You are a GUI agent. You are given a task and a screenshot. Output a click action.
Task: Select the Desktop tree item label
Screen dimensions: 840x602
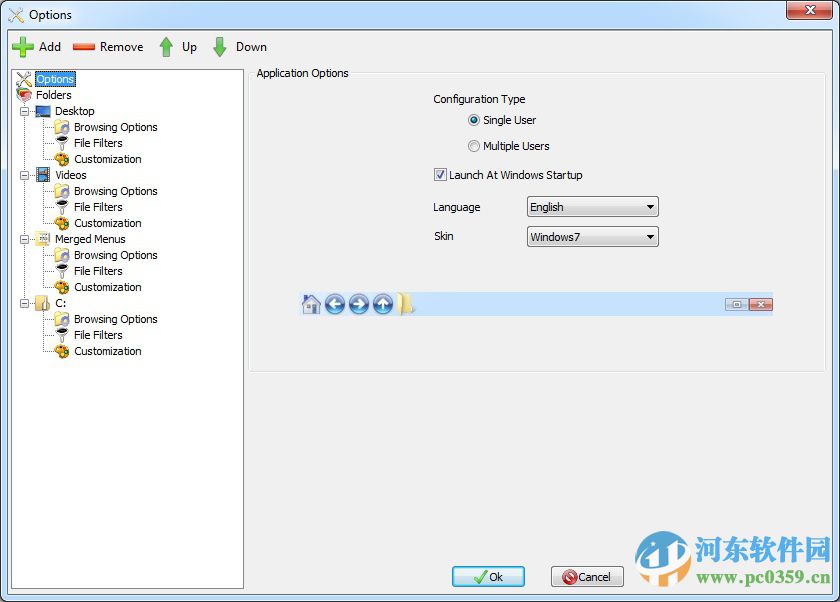coord(74,111)
